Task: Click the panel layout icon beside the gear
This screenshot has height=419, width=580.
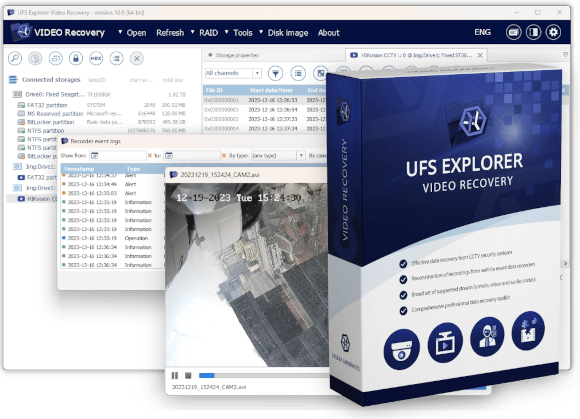Action: click(x=533, y=32)
